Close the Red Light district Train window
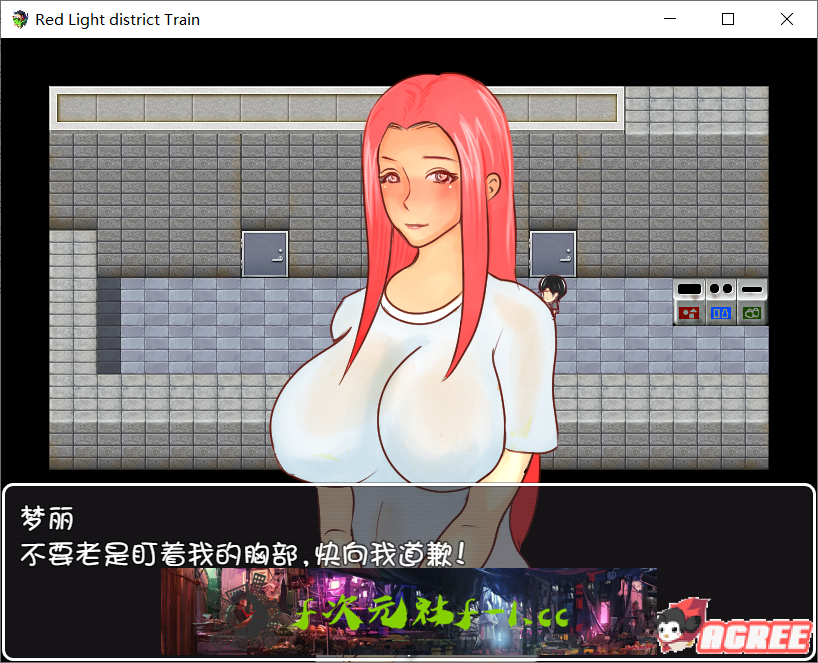 (x=784, y=19)
